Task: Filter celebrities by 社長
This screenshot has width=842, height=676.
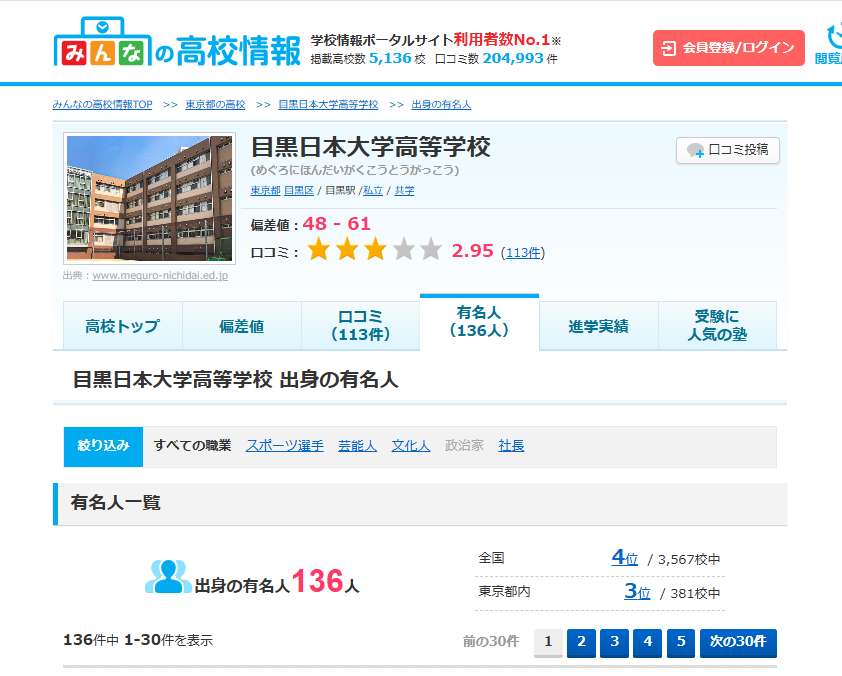Action: point(511,446)
